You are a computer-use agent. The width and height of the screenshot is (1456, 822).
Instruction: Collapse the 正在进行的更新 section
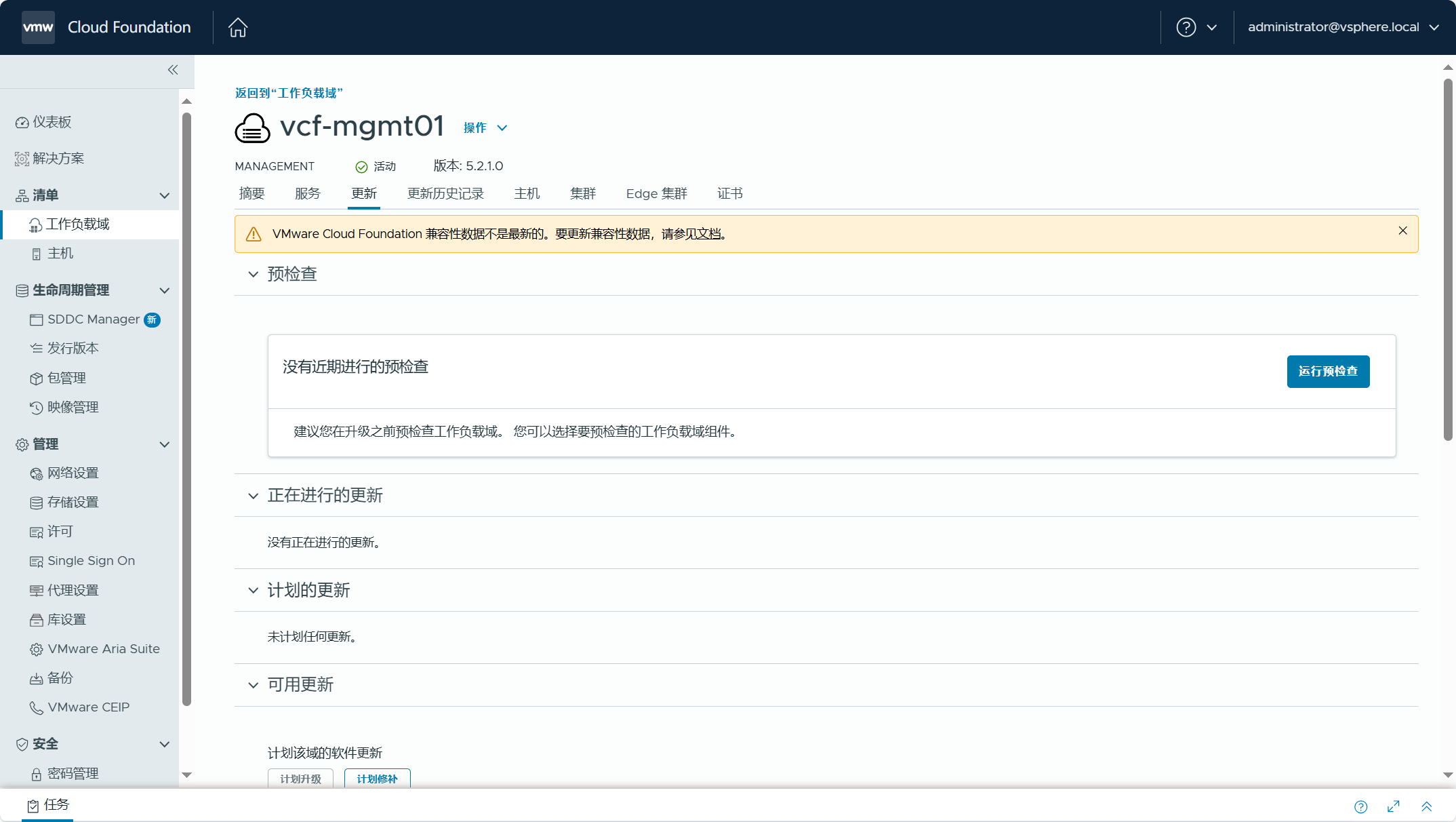point(254,496)
